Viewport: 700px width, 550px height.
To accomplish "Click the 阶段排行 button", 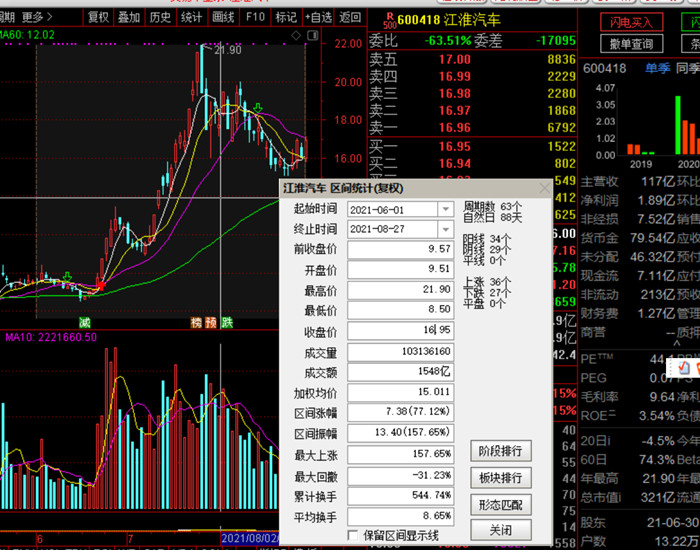I will tap(500, 451).
